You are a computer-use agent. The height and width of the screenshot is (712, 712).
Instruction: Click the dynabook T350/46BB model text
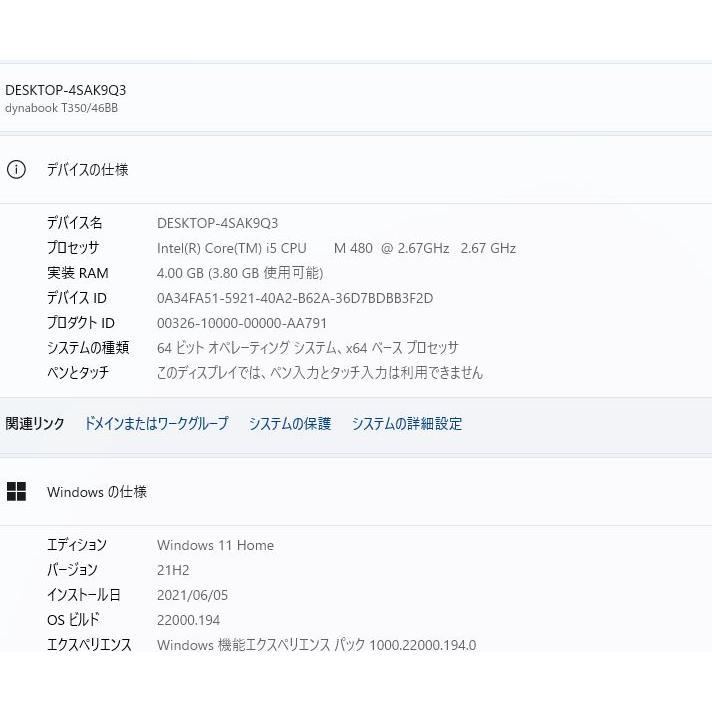[61, 108]
